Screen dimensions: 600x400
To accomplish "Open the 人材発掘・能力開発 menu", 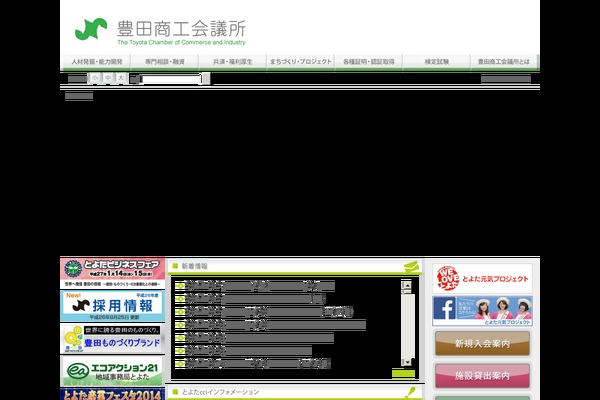I will 96,62.
